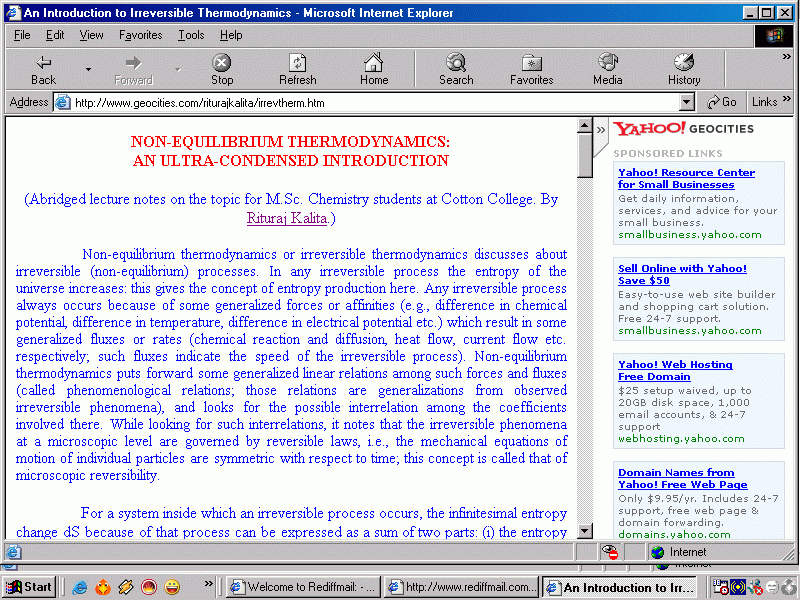Click the last gray round tray icon
Viewport: 800px width, 600px height.
789,587
